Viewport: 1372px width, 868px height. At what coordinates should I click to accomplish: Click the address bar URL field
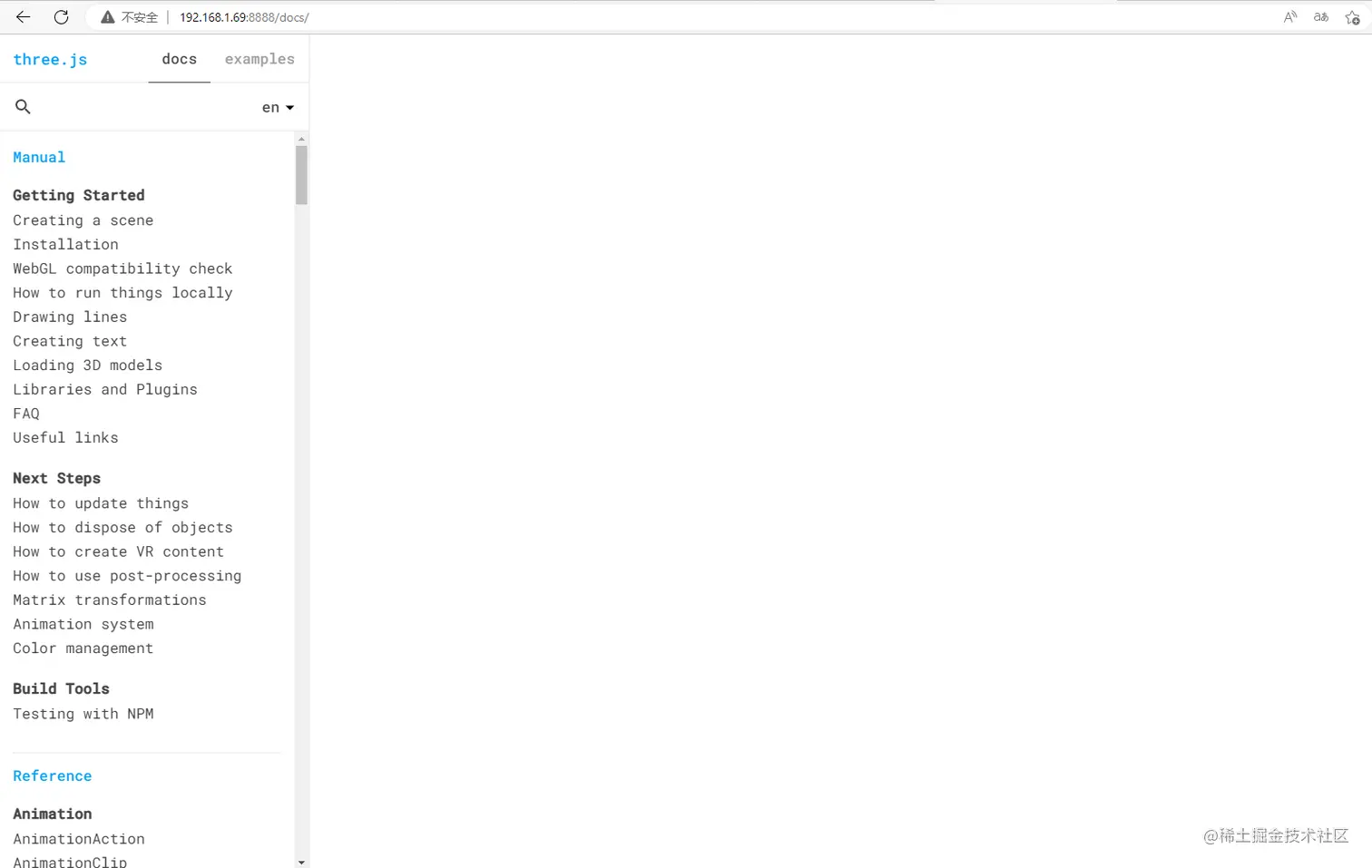coord(243,16)
